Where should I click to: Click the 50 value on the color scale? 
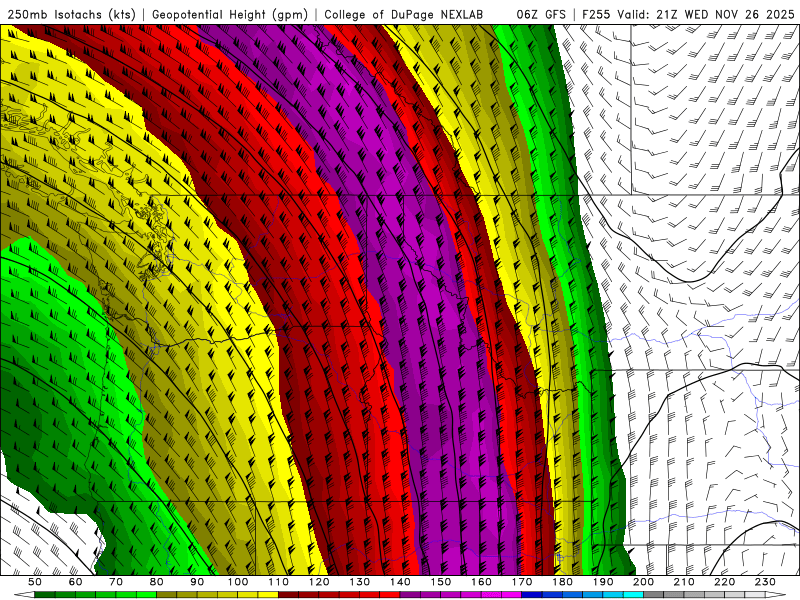click(35, 582)
